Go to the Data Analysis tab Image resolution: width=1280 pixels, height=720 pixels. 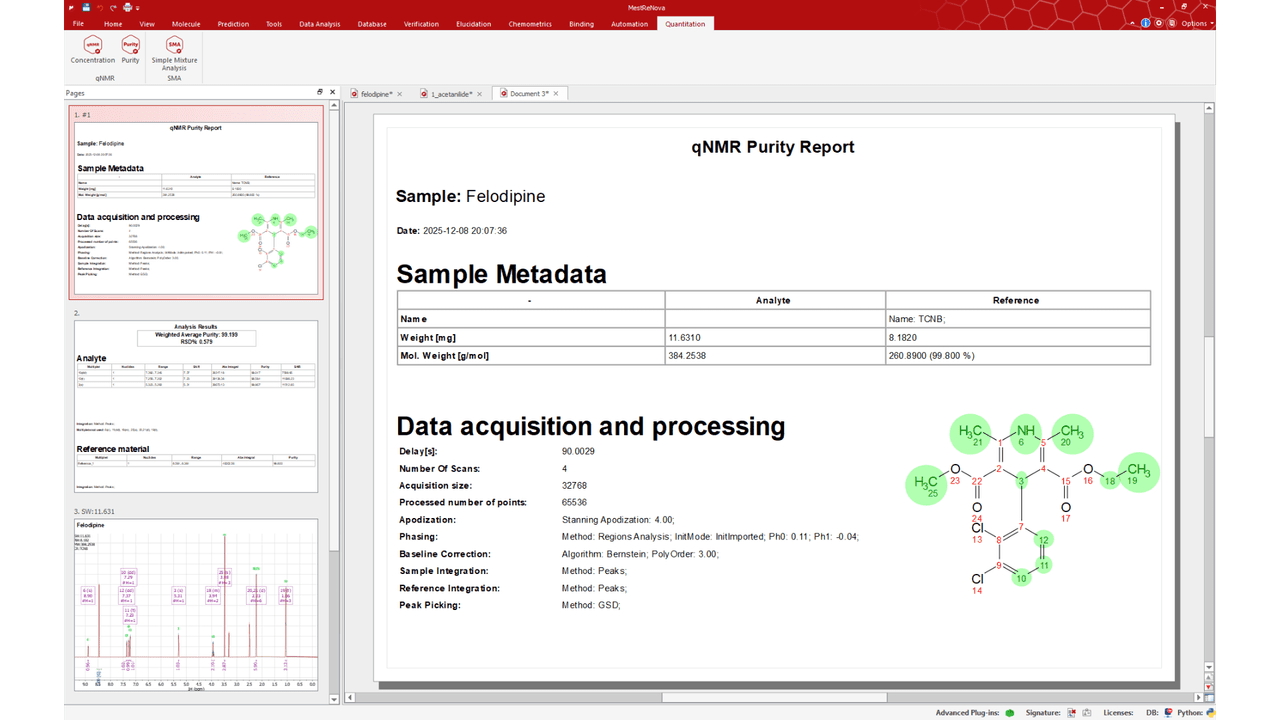pos(319,23)
